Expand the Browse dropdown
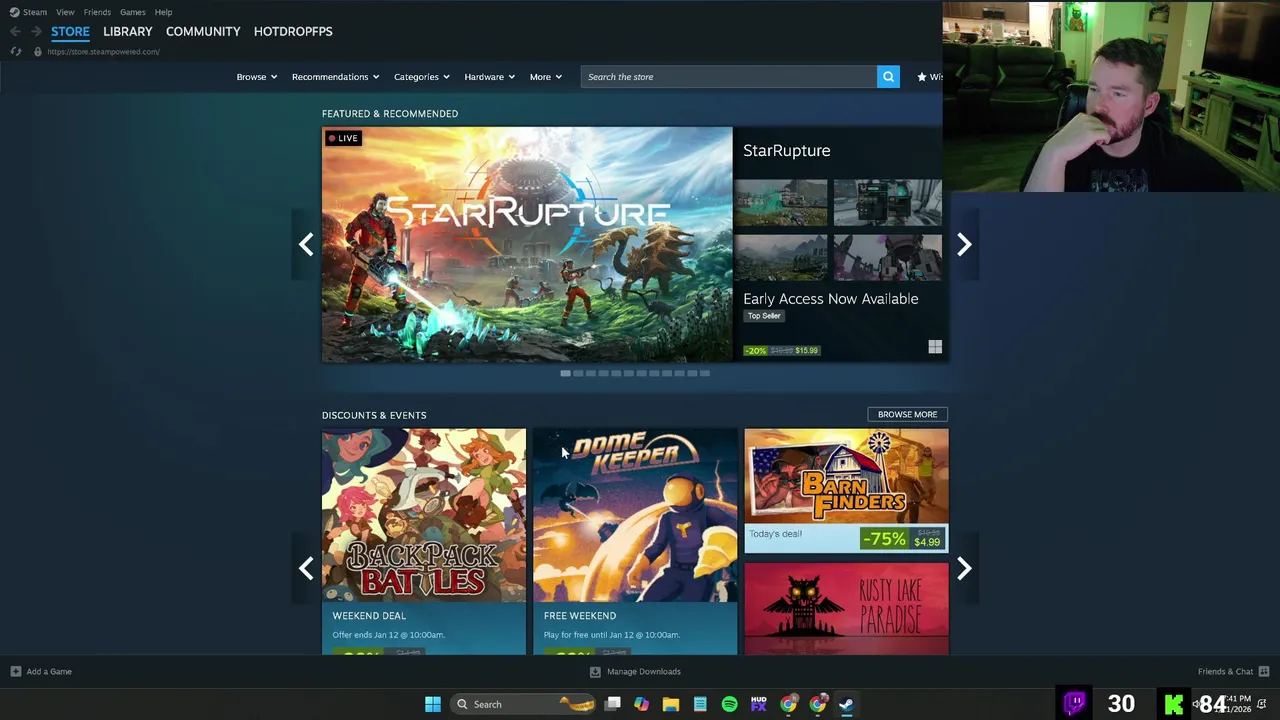Screen dimensions: 1280x720 click(x=257, y=77)
